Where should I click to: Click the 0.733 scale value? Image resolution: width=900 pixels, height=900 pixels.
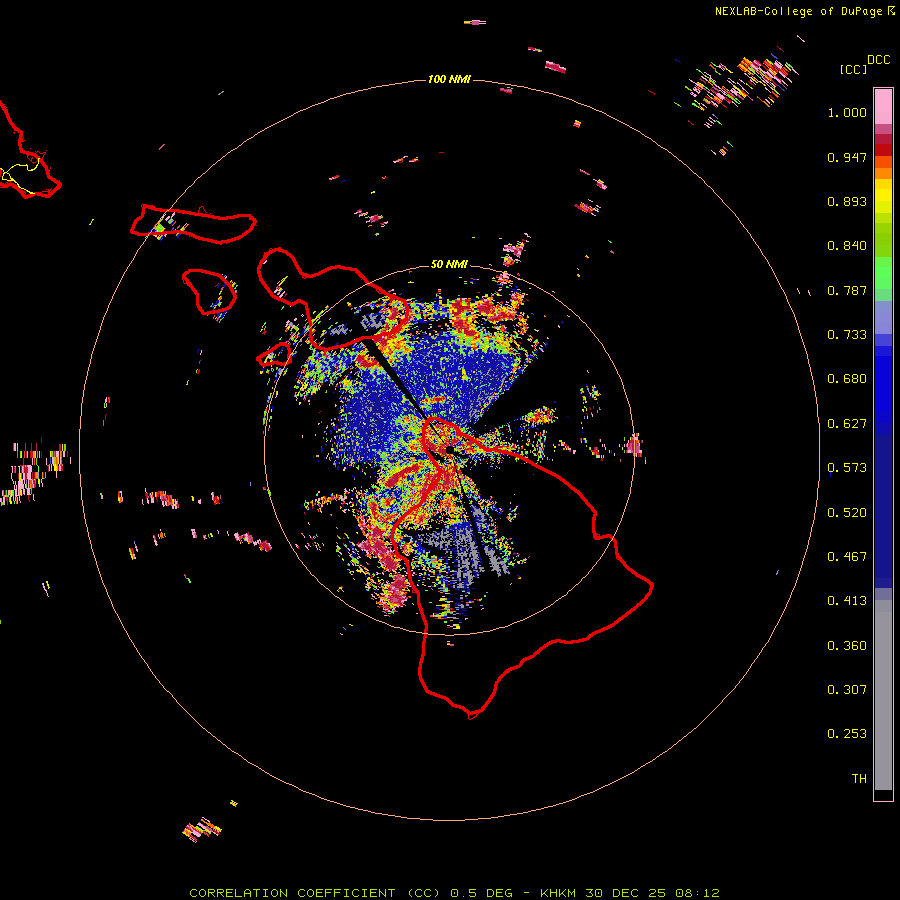[x=847, y=335]
